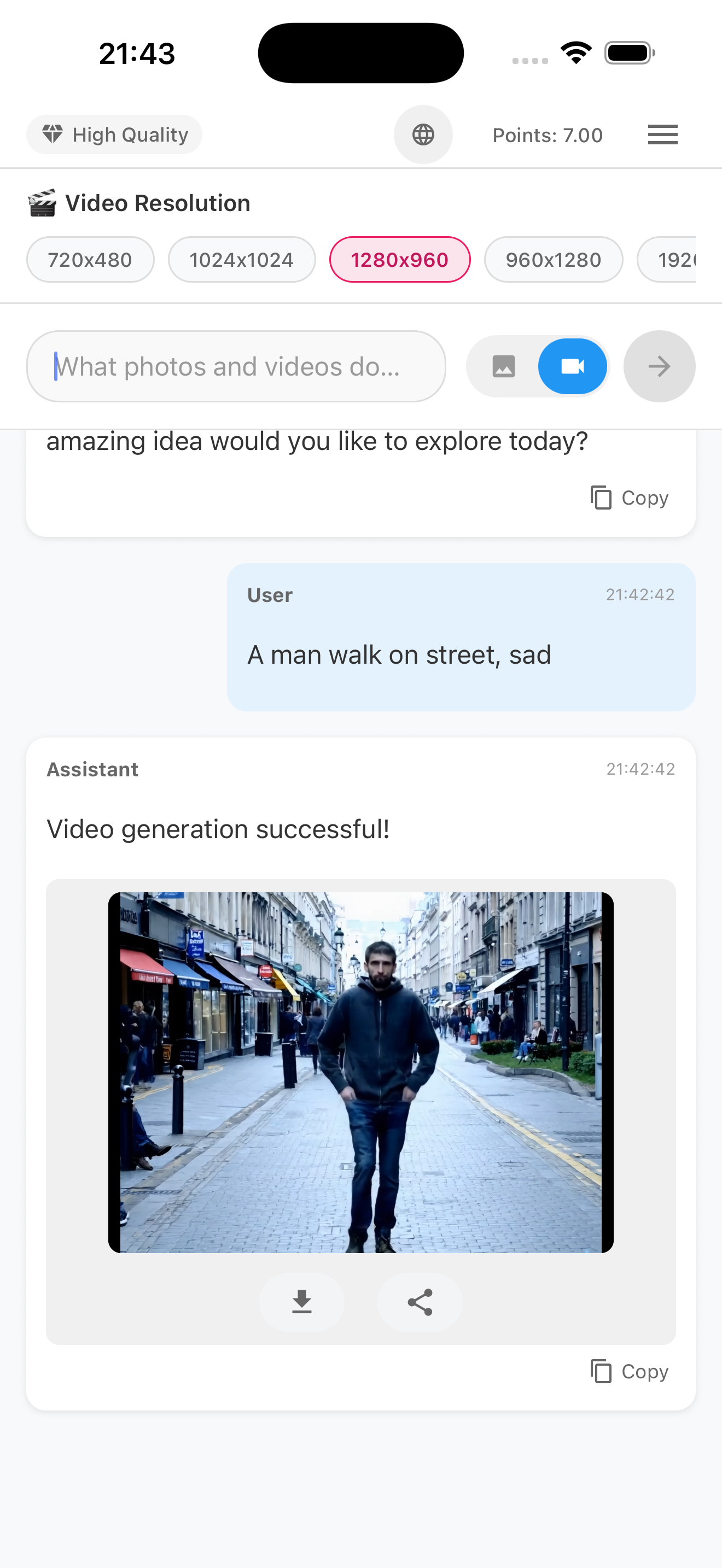Send prompt with the arrow button
This screenshot has height=1568, width=722.
pos(659,366)
